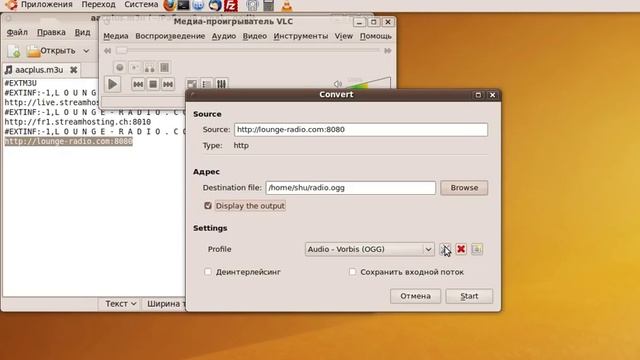The width and height of the screenshot is (640, 360).
Task: Open the Инструменты menu in VLC
Action: (x=300, y=36)
